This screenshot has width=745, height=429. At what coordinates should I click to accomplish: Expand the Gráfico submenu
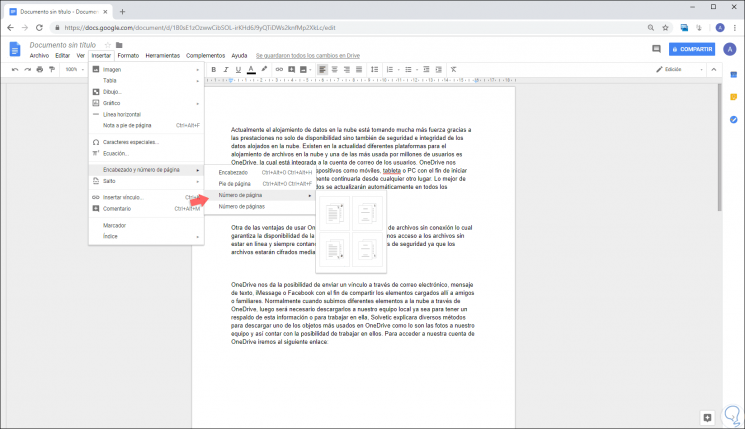point(146,103)
